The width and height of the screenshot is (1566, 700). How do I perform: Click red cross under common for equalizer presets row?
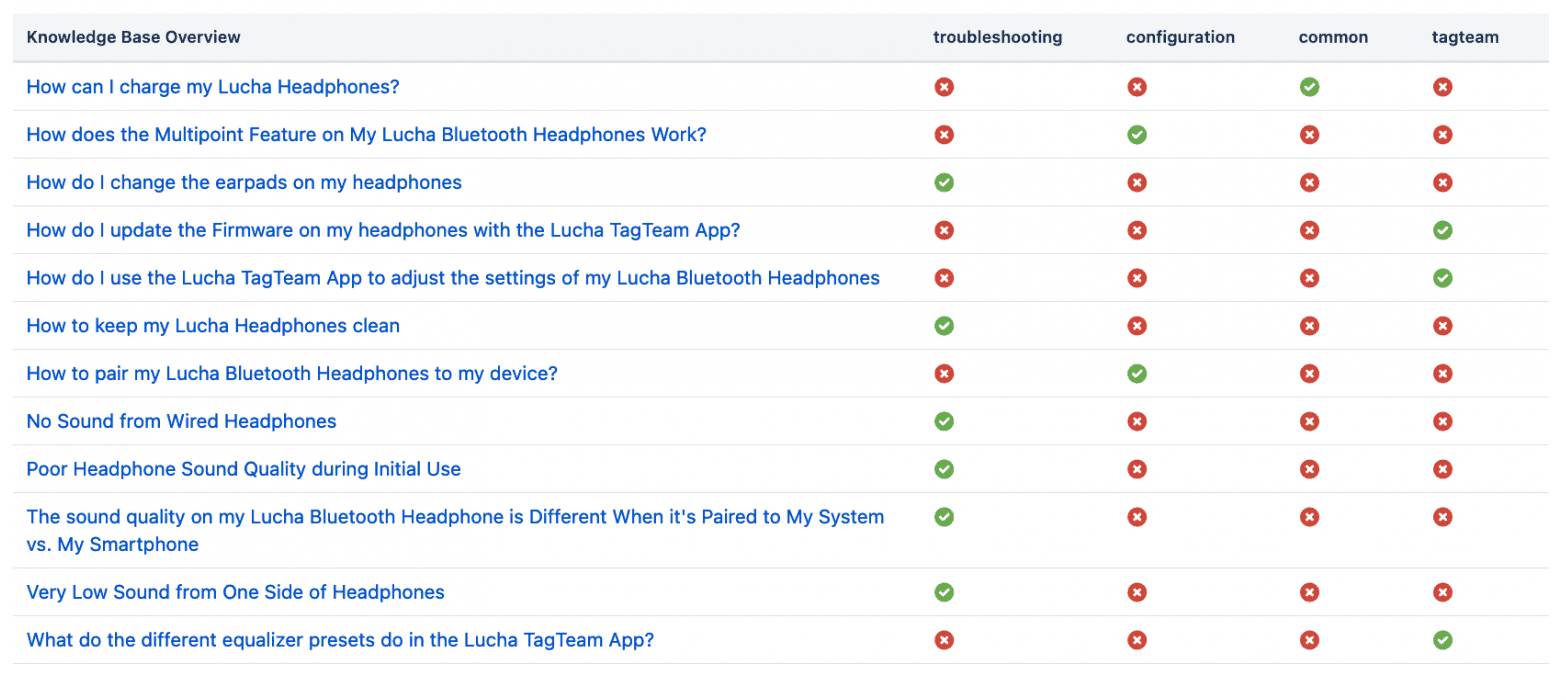coord(1309,640)
